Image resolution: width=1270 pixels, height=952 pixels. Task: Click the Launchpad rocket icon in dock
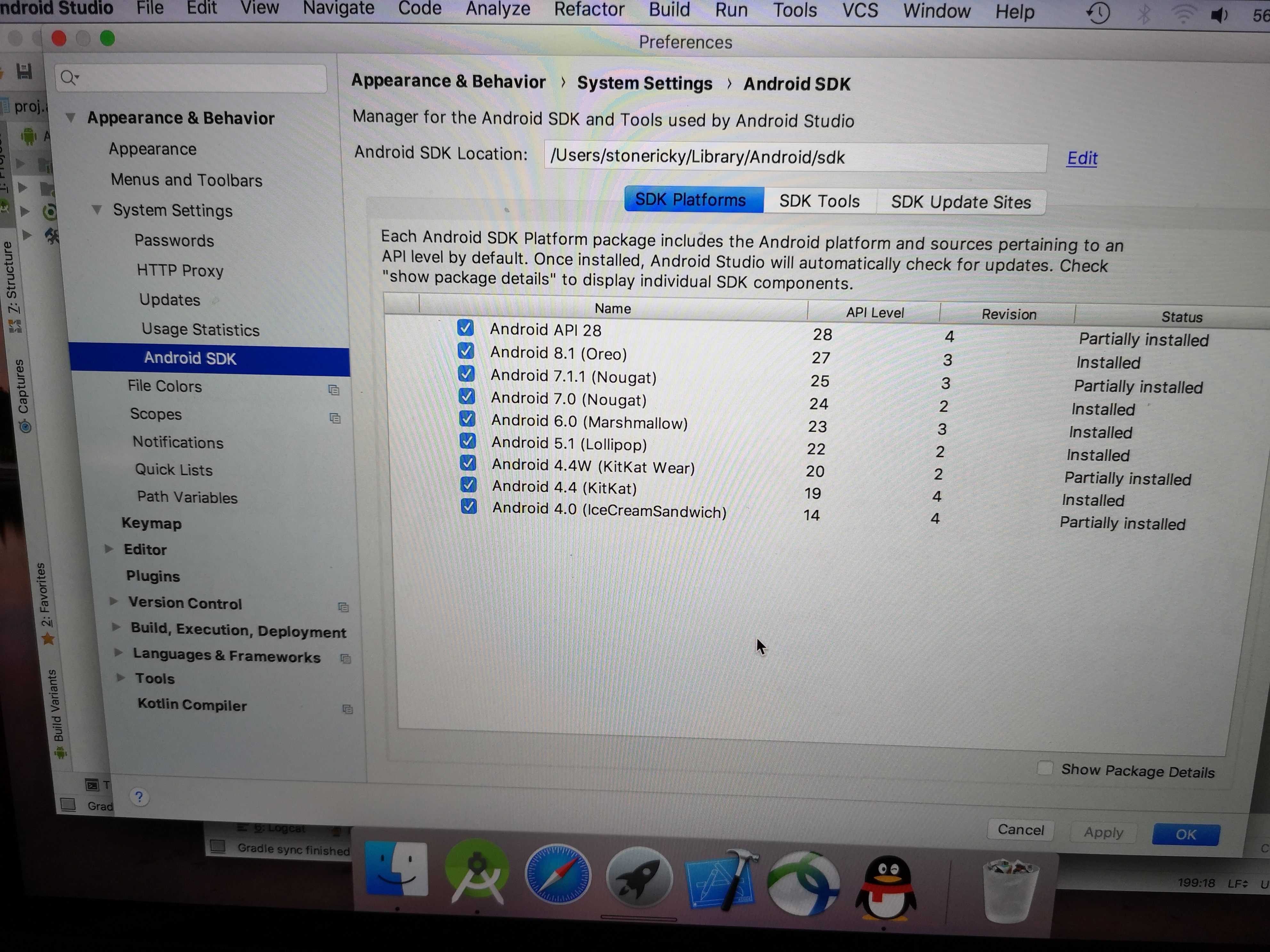point(639,877)
